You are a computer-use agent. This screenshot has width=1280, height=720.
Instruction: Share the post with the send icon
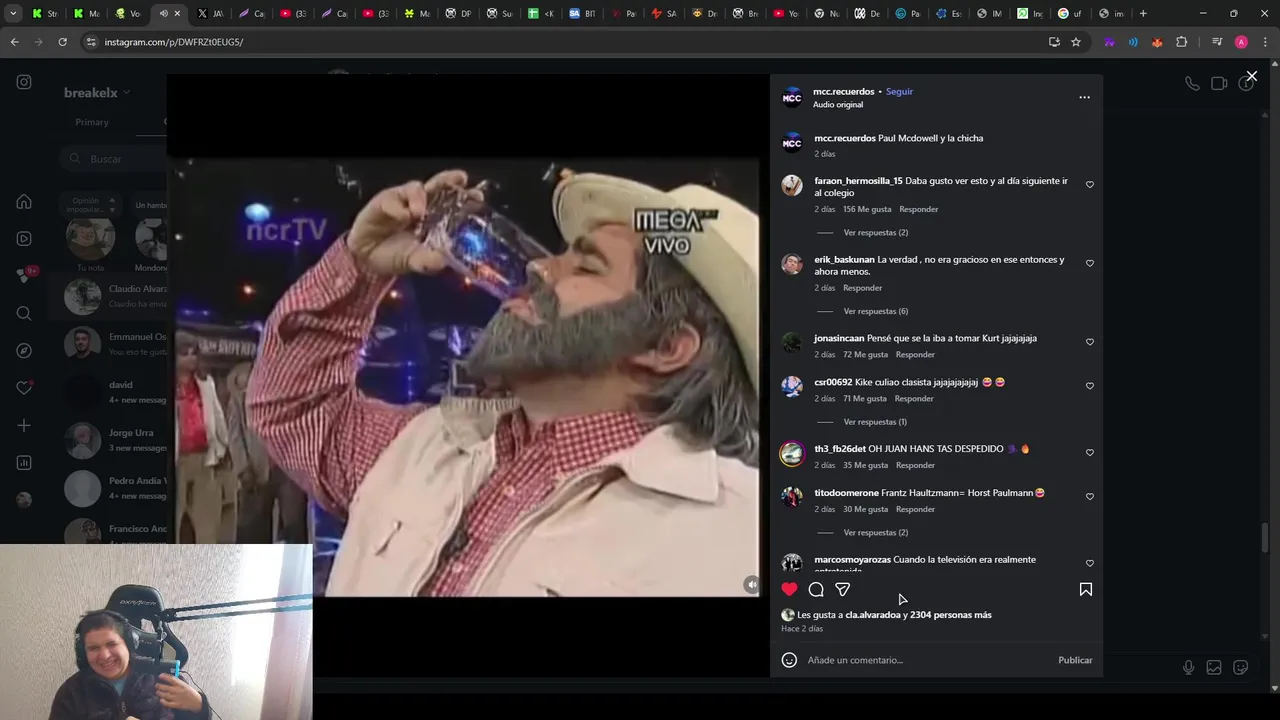coord(843,589)
